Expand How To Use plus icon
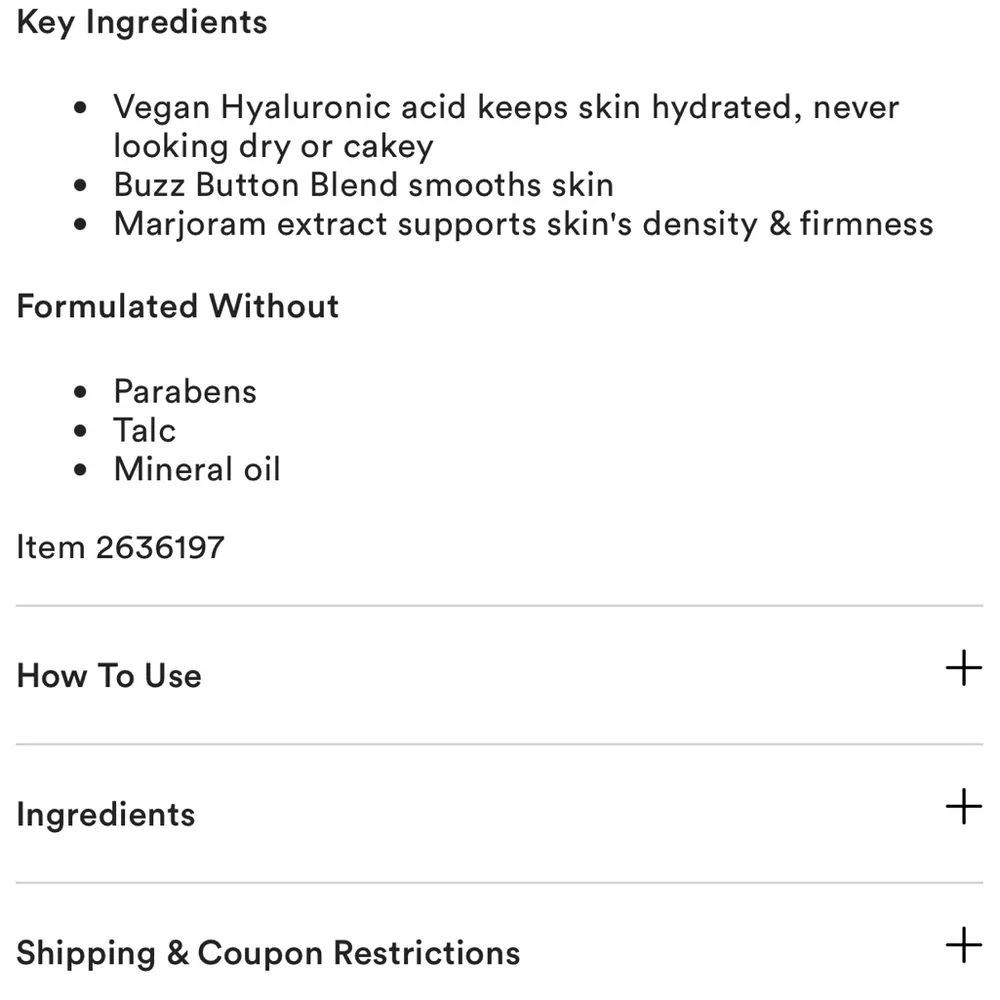The image size is (1000, 1000). [963, 668]
